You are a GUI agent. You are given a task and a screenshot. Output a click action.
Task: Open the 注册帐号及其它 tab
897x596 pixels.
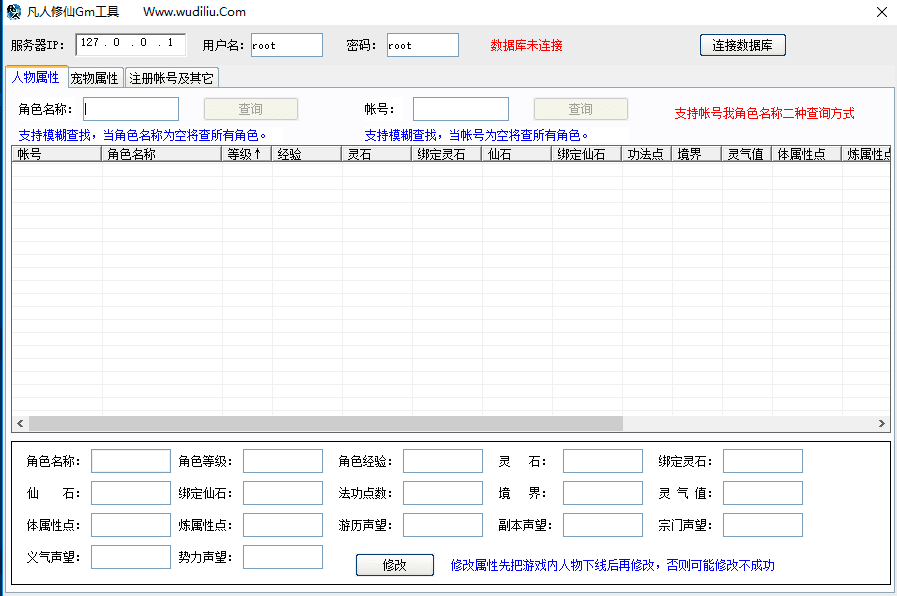171,78
